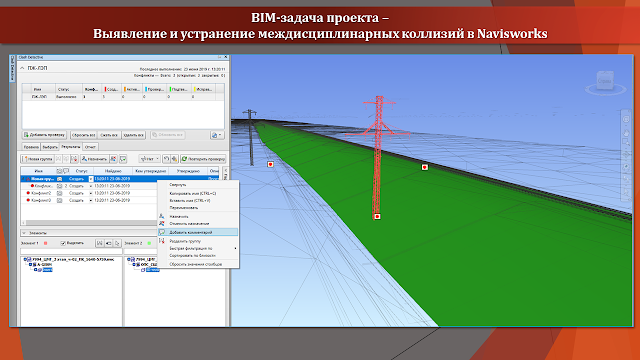Toggle the Выделить checkbox for Элемент 1
640x360 pixels.
pyautogui.click(x=63, y=243)
